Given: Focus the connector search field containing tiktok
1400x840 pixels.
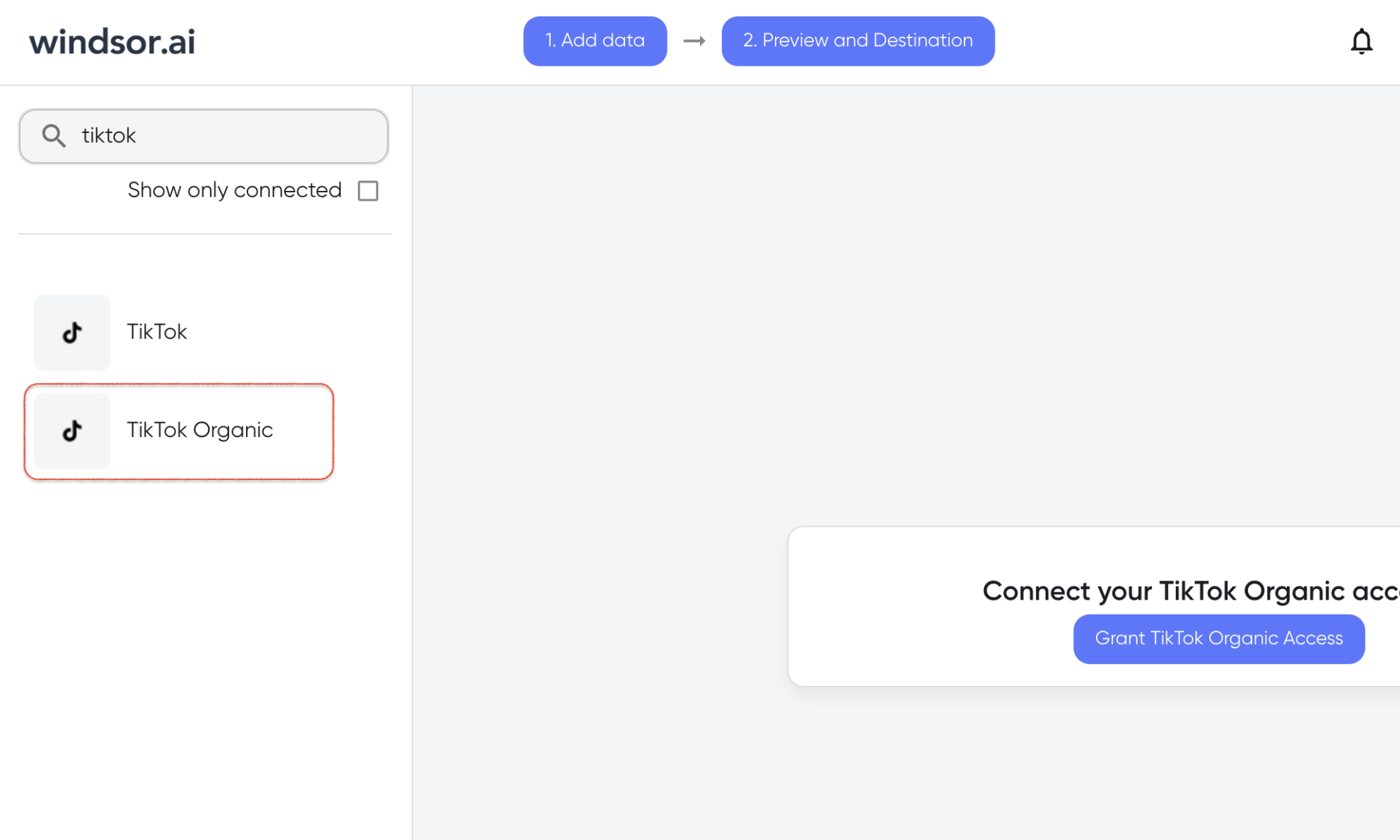Looking at the screenshot, I should [204, 136].
